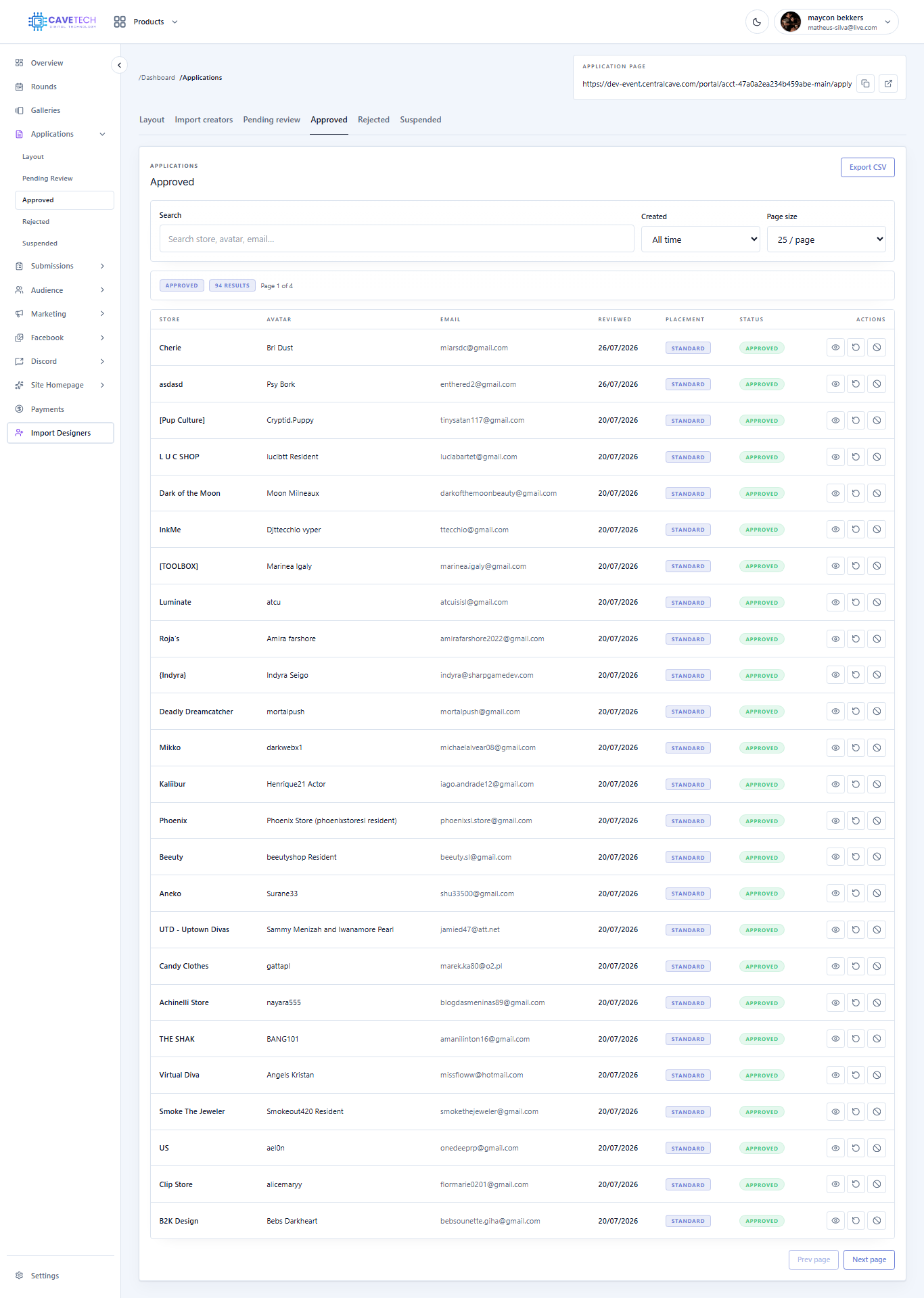The height and width of the screenshot is (1298, 924).
Task: Open Pending Review in sidebar submenu
Action: tap(47, 179)
